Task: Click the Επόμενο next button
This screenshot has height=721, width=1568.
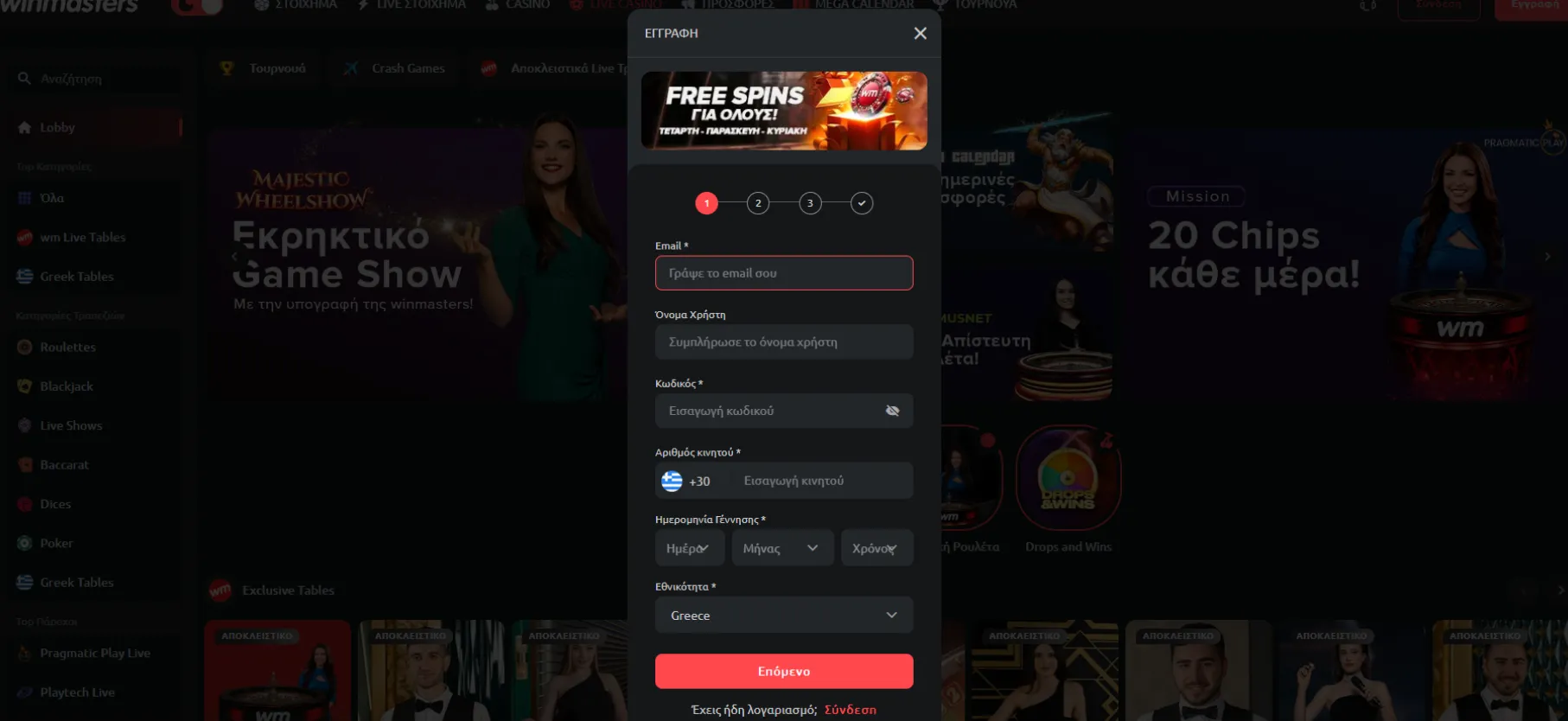Action: click(x=784, y=671)
